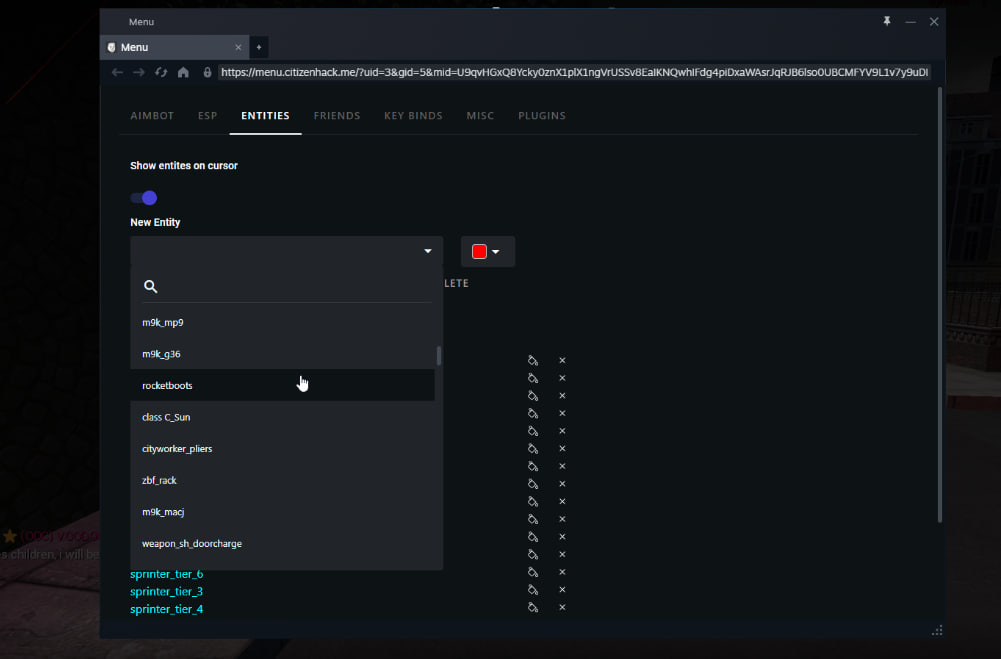Click the paint bucket icon for sprinter_tier_4
This screenshot has height=659, width=1001.
[x=533, y=608]
